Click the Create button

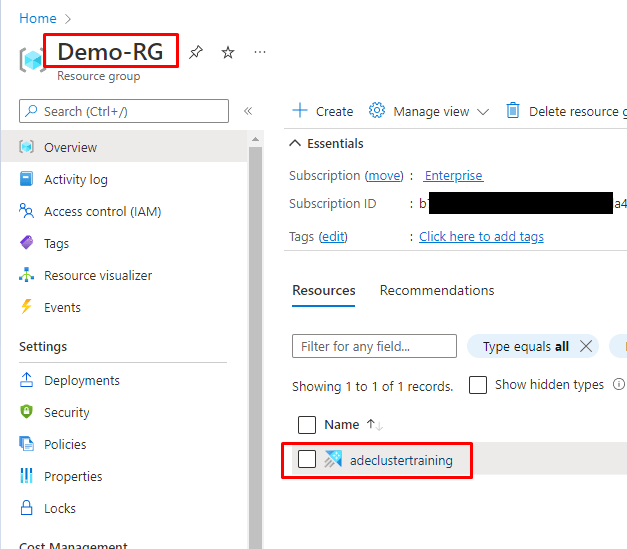coord(323,111)
